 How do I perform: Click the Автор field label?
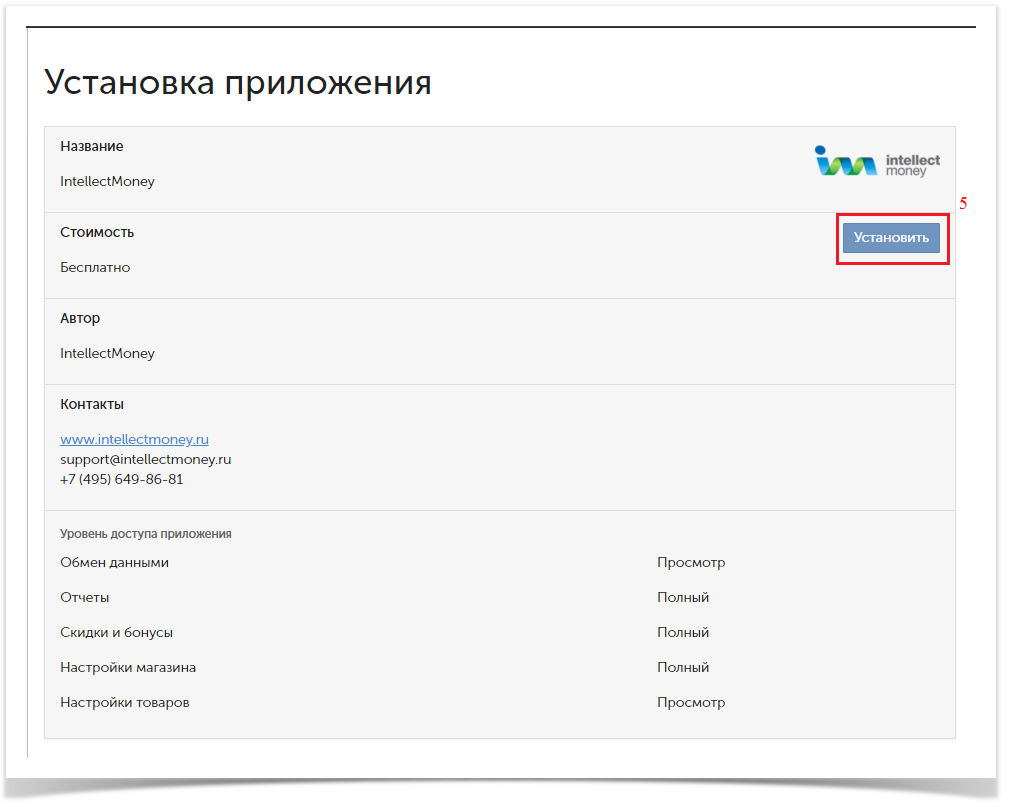coord(80,318)
